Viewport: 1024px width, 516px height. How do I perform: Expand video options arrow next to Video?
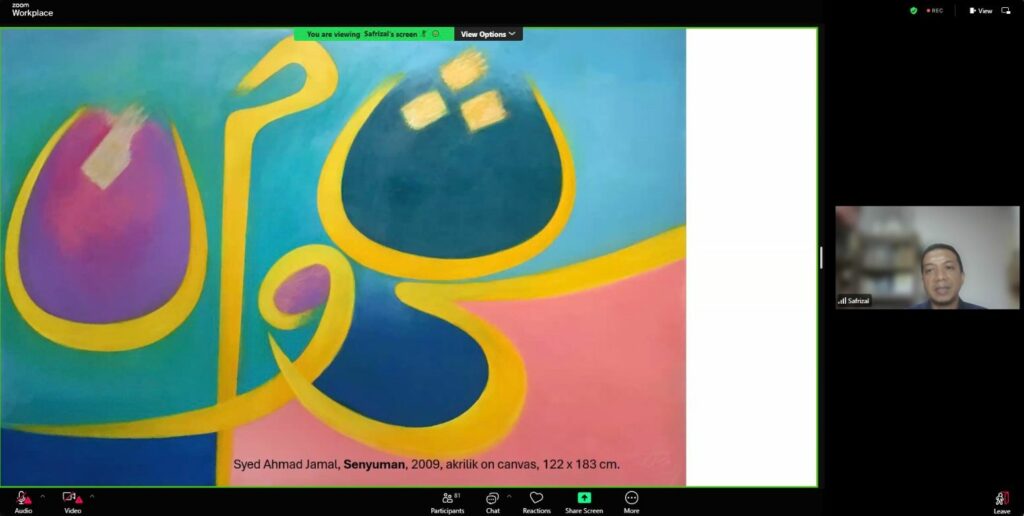click(x=92, y=496)
